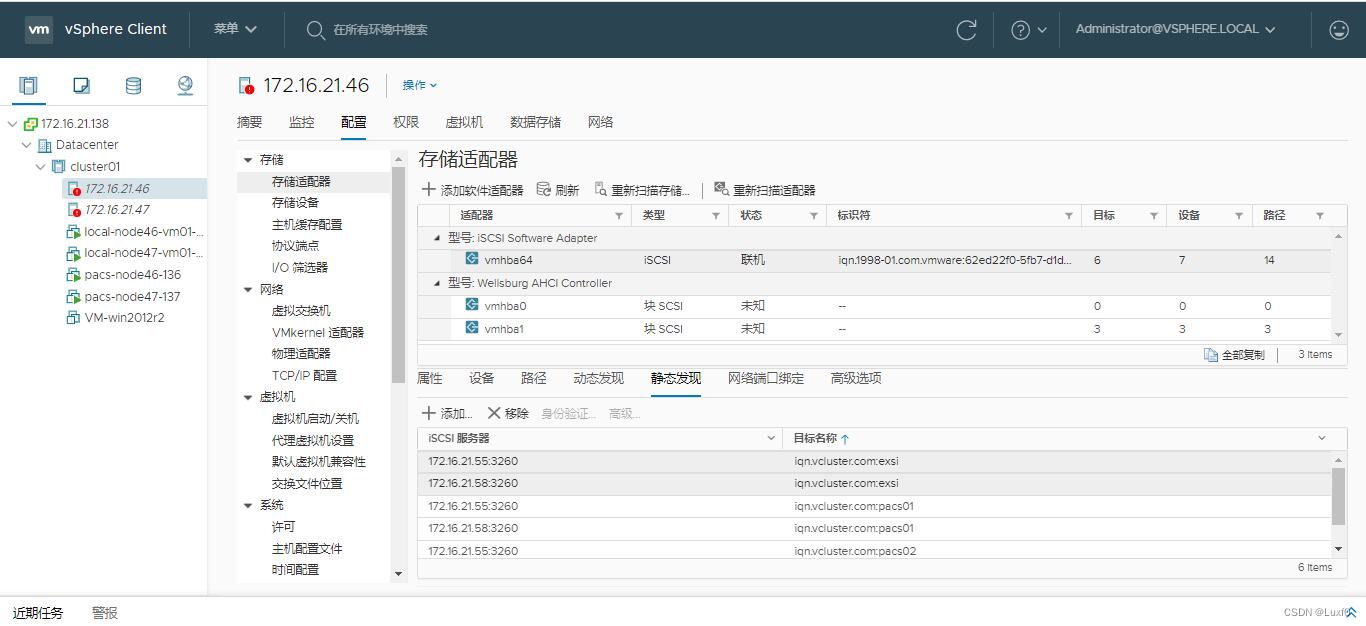This screenshot has width=1366, height=626.
Task: Click the global search magnifier icon
Action: click(315, 30)
